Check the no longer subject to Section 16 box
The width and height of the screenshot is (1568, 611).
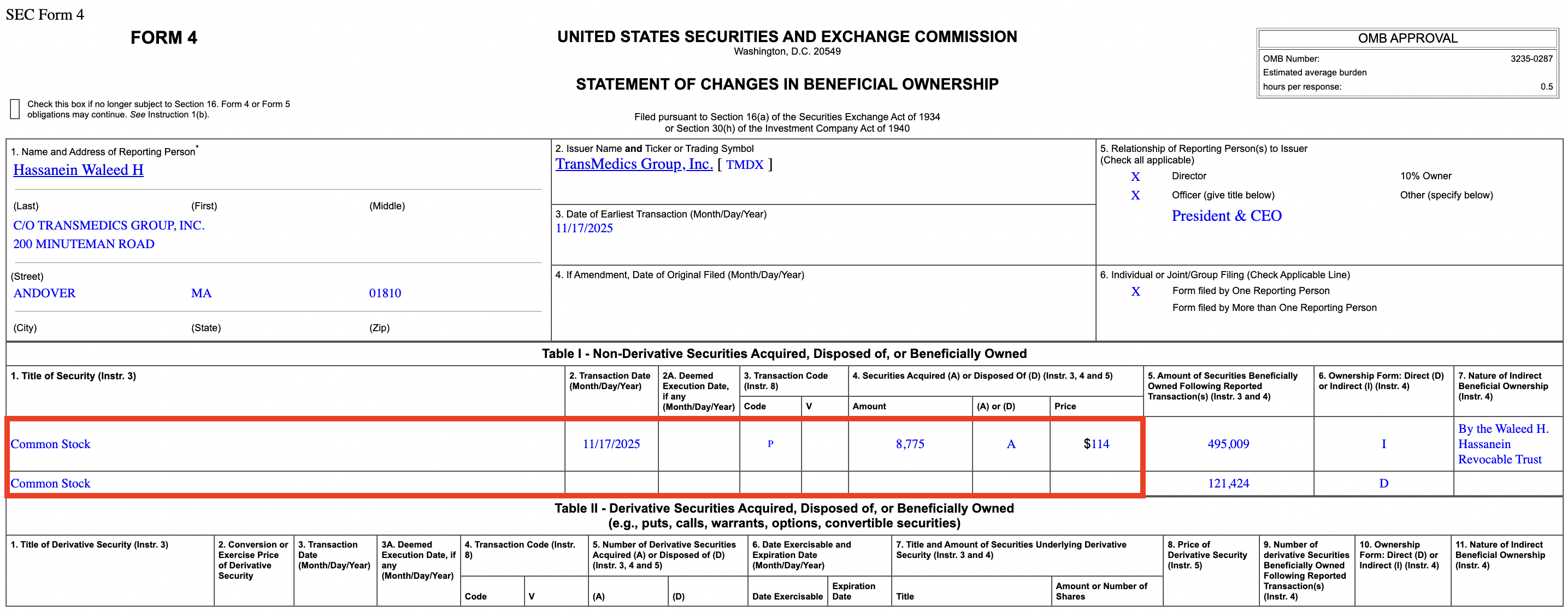point(15,109)
